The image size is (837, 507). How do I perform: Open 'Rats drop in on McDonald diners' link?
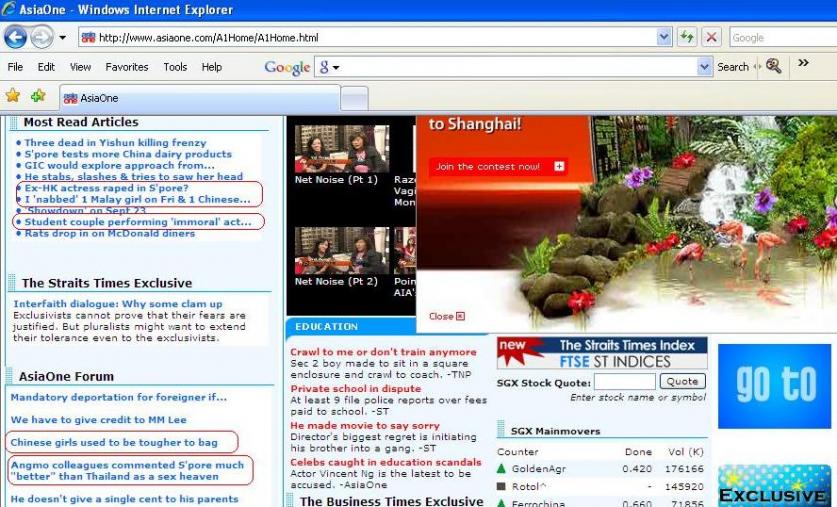point(110,233)
